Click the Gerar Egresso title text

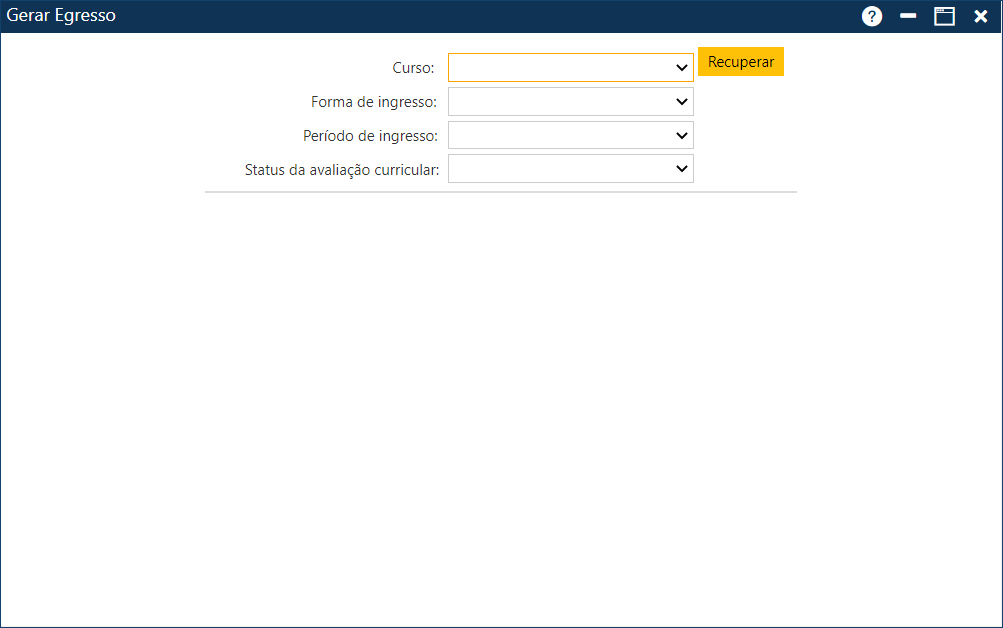tap(61, 16)
